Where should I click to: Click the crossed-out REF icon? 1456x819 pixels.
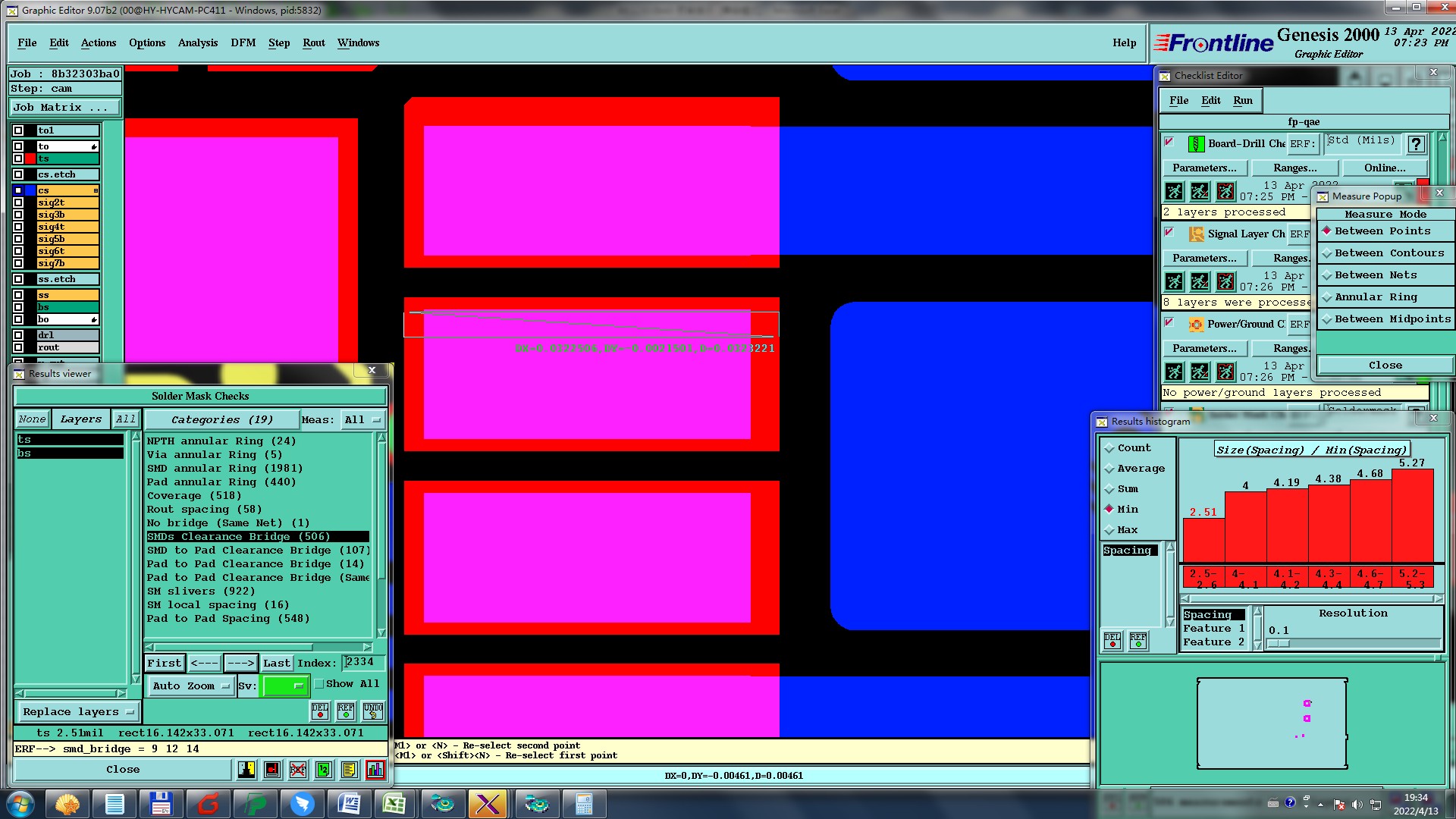click(x=298, y=770)
